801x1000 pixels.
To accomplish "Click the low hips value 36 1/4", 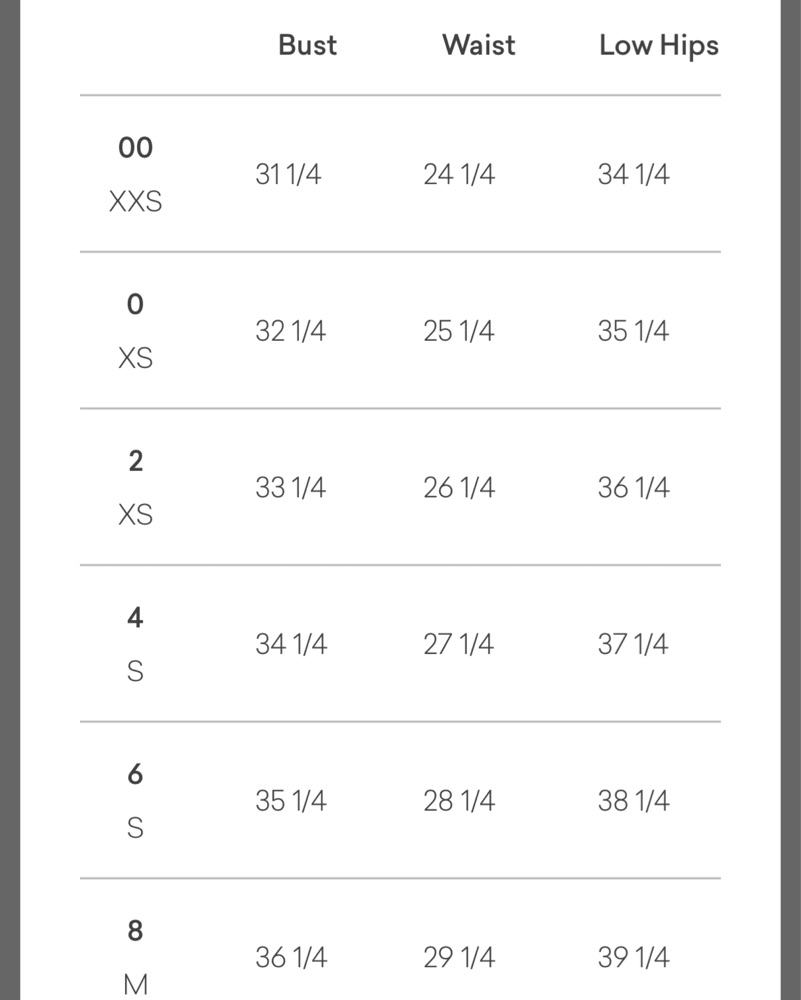I will coord(633,488).
